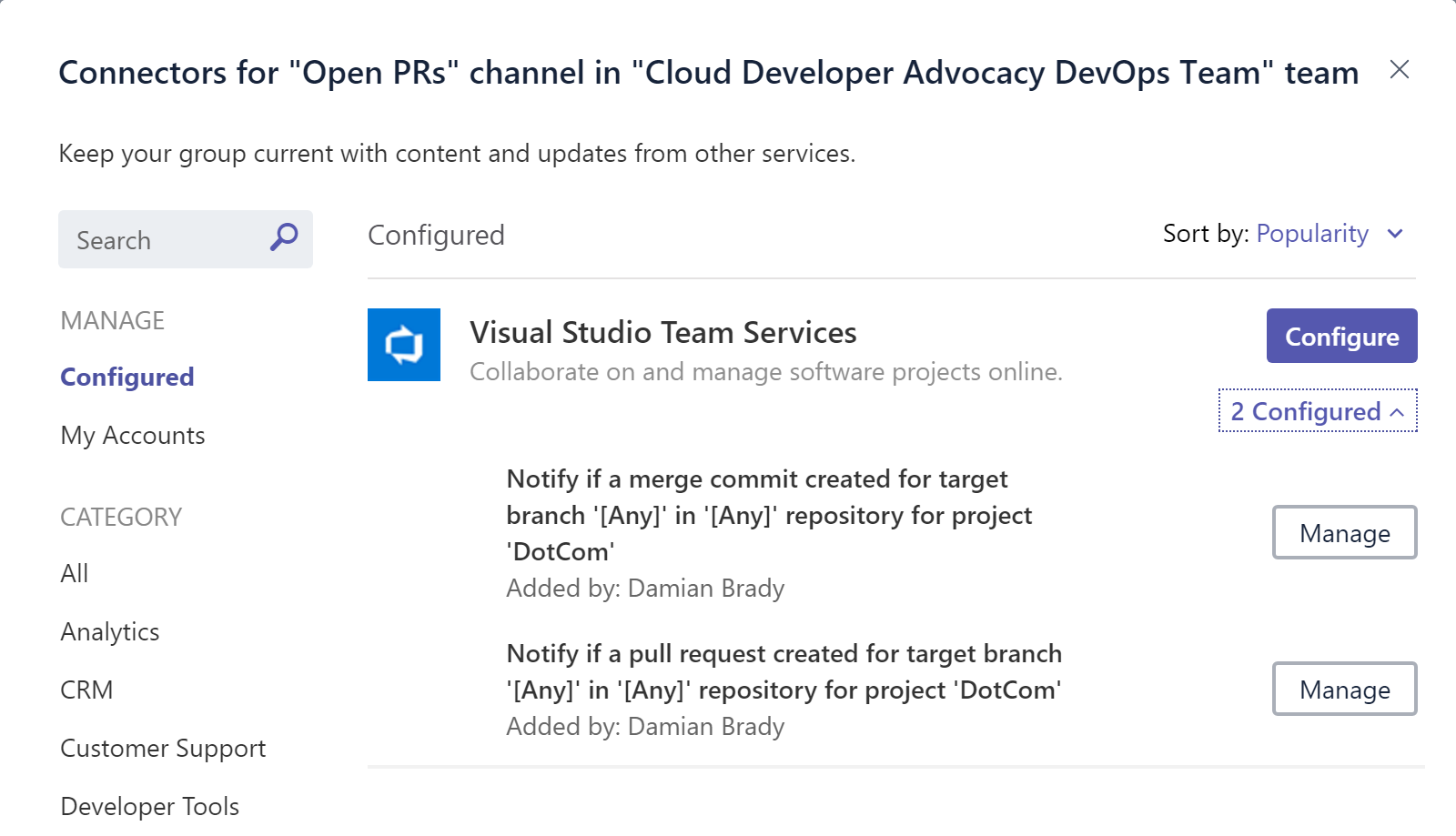Viewport: 1456px width, 836px height.
Task: Close the Connectors dialog
Action: [x=1400, y=69]
